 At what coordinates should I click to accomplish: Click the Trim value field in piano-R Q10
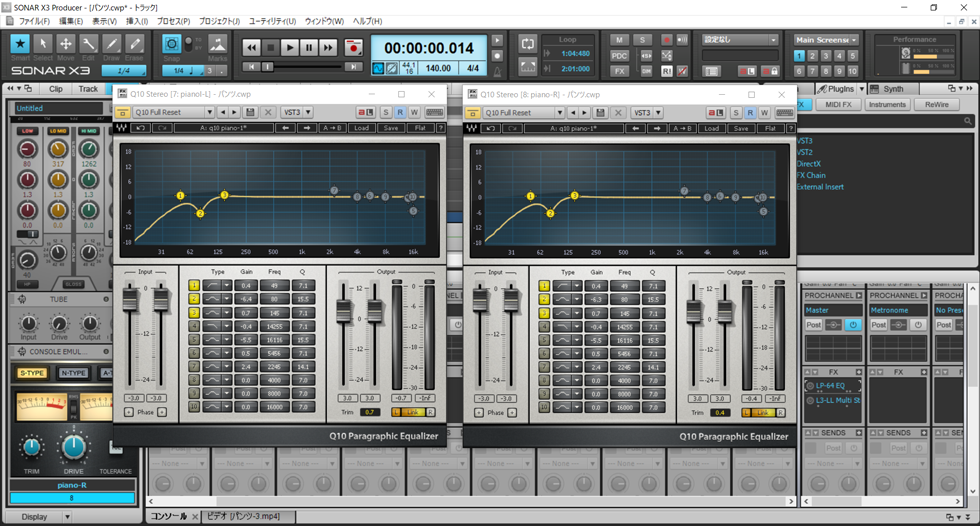[x=721, y=413]
